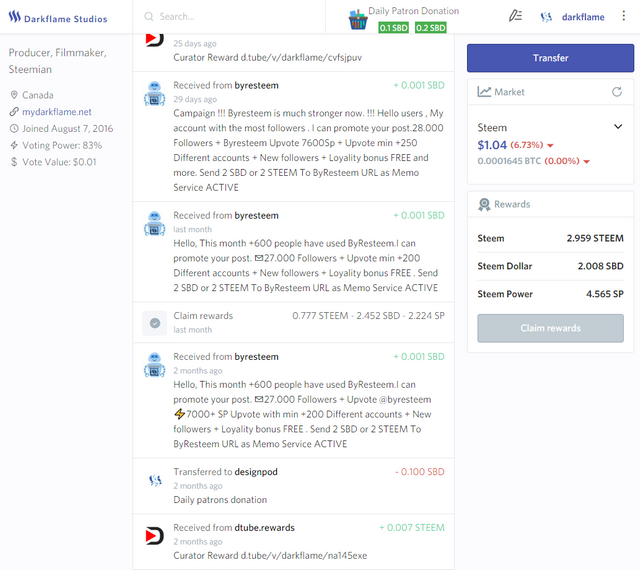The image size is (640, 570).
Task: Open the write post pencil icon
Action: pos(515,16)
